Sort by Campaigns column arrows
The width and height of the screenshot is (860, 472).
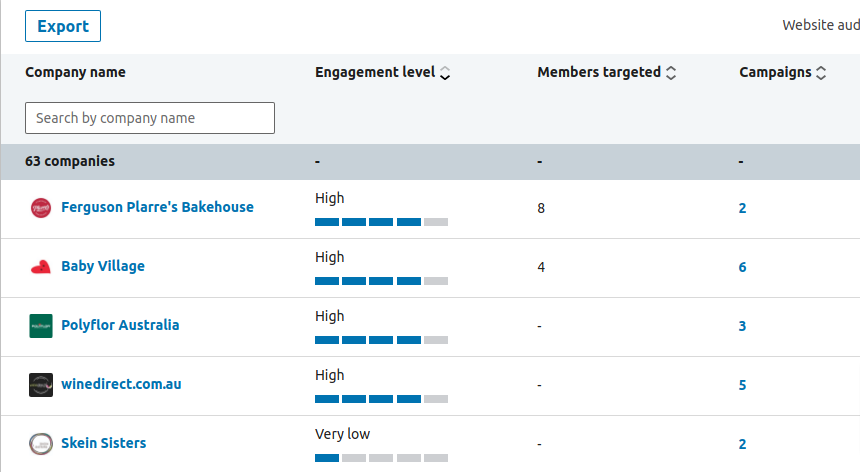pos(821,73)
